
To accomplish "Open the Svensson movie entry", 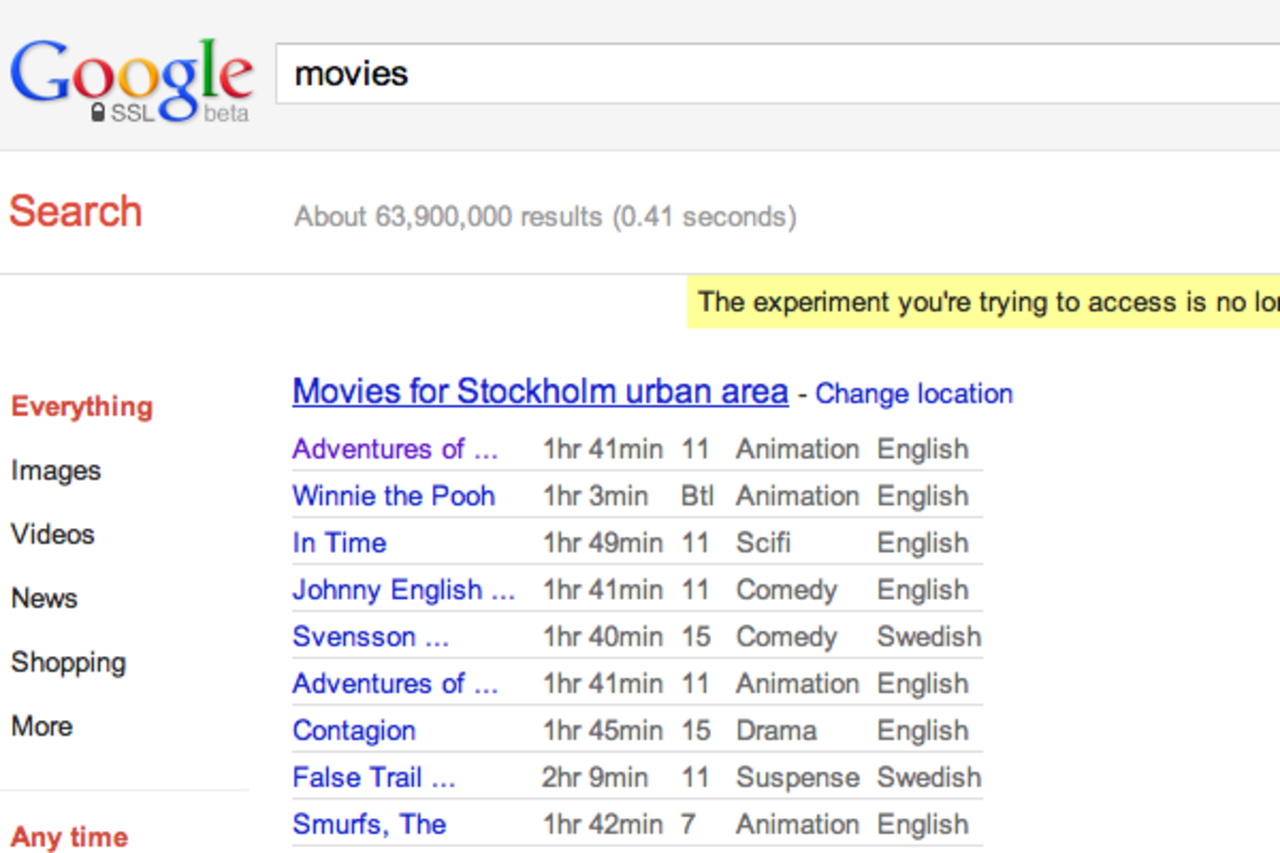I will pyautogui.click(x=371, y=637).
